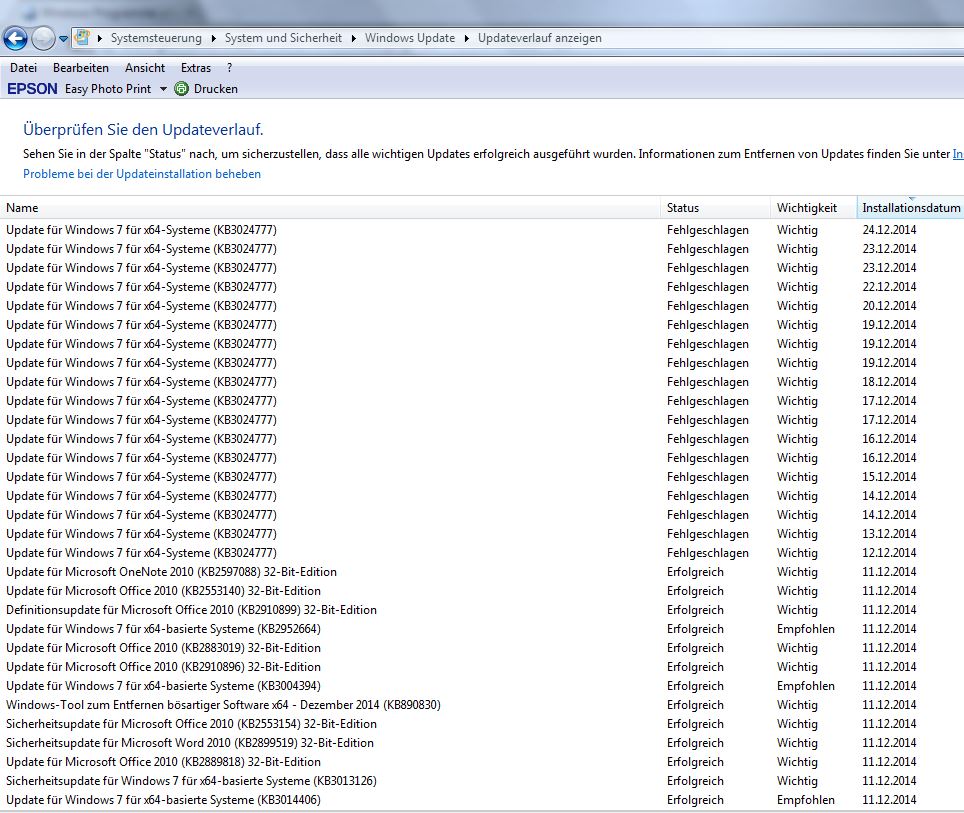Select Sicherheitsupdate Windows 7 (KB3013126) row
The image size is (964, 813).
[x=482, y=781]
